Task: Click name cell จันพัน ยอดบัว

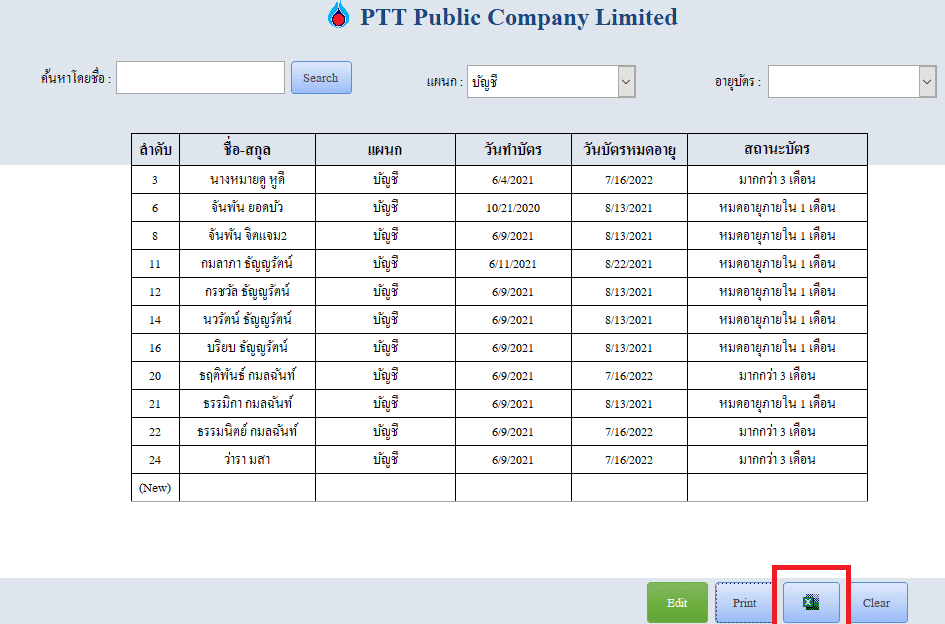Action: [x=247, y=207]
